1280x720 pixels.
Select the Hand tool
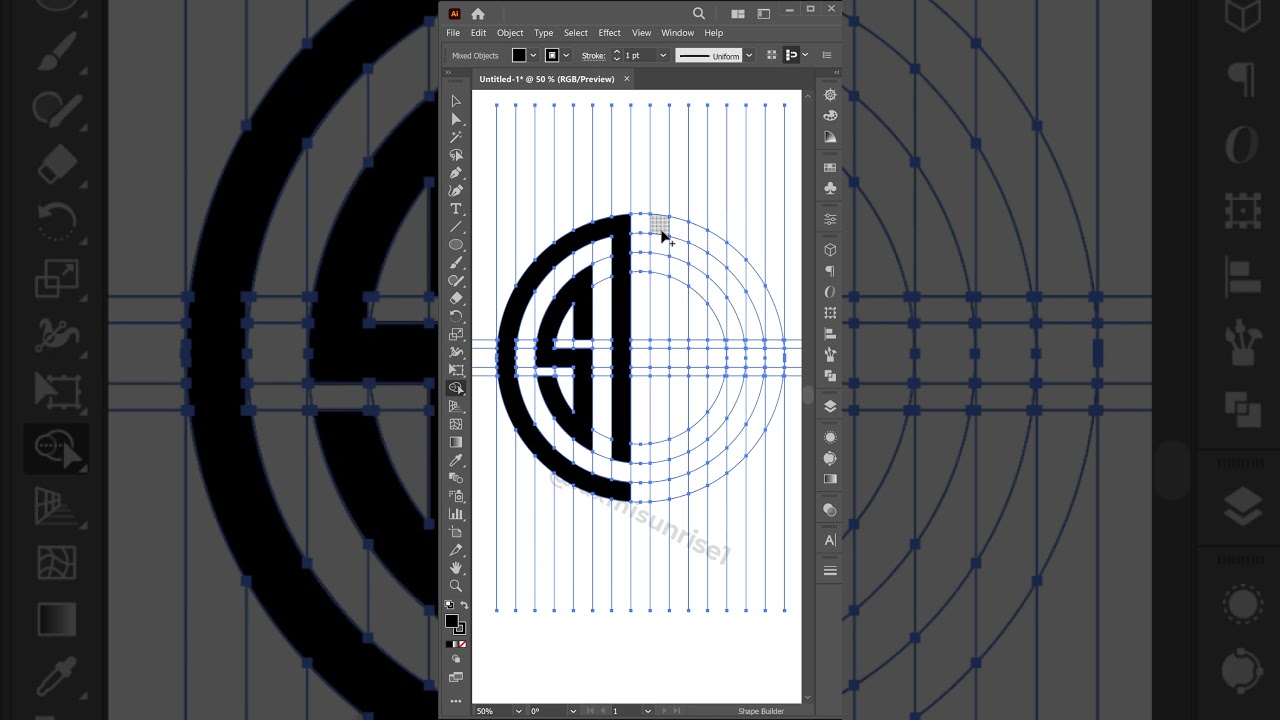pos(456,568)
